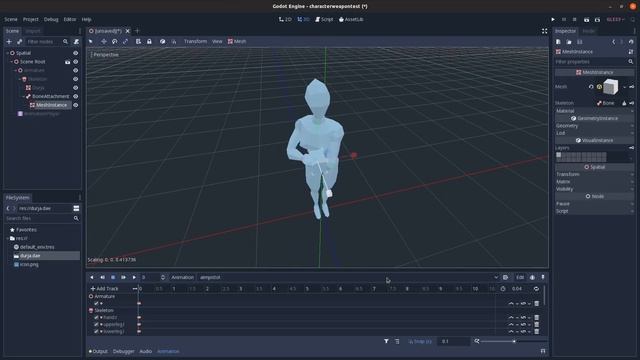Add a new node with plus icon
This screenshot has width=640, height=360.
pyautogui.click(x=9, y=42)
